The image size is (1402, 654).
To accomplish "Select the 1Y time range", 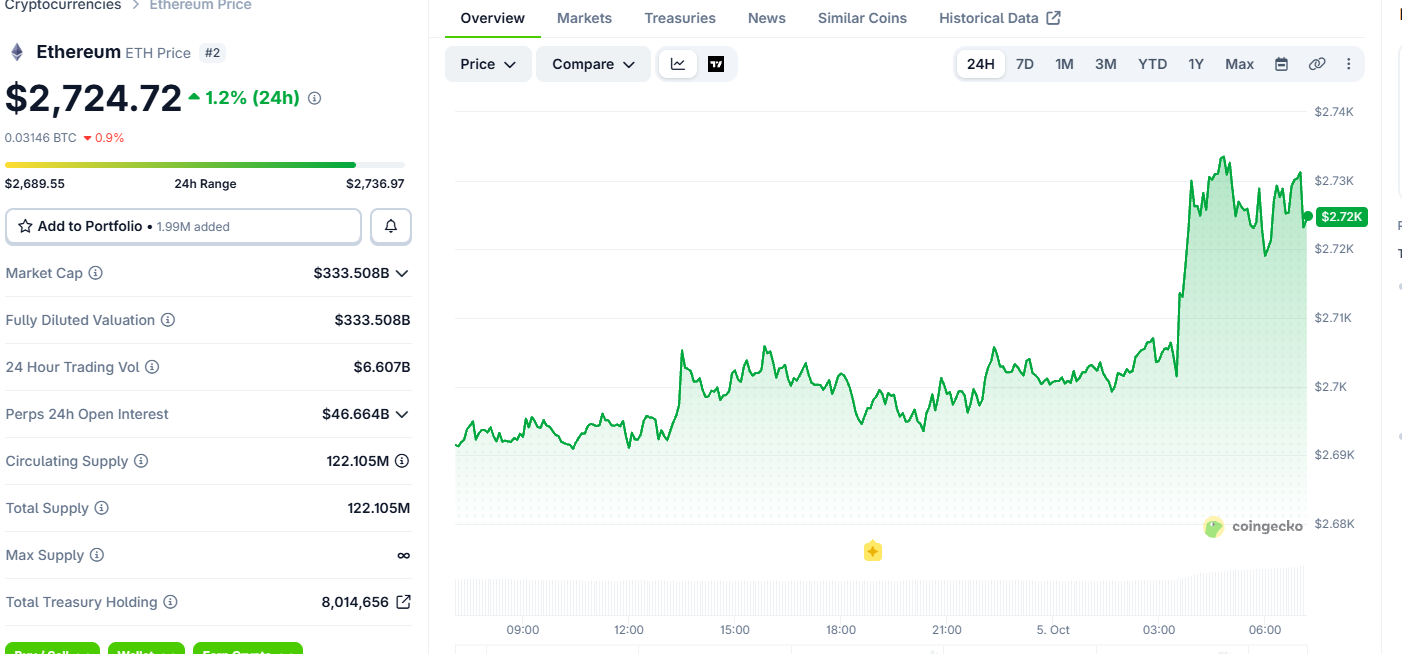I will [x=1196, y=64].
